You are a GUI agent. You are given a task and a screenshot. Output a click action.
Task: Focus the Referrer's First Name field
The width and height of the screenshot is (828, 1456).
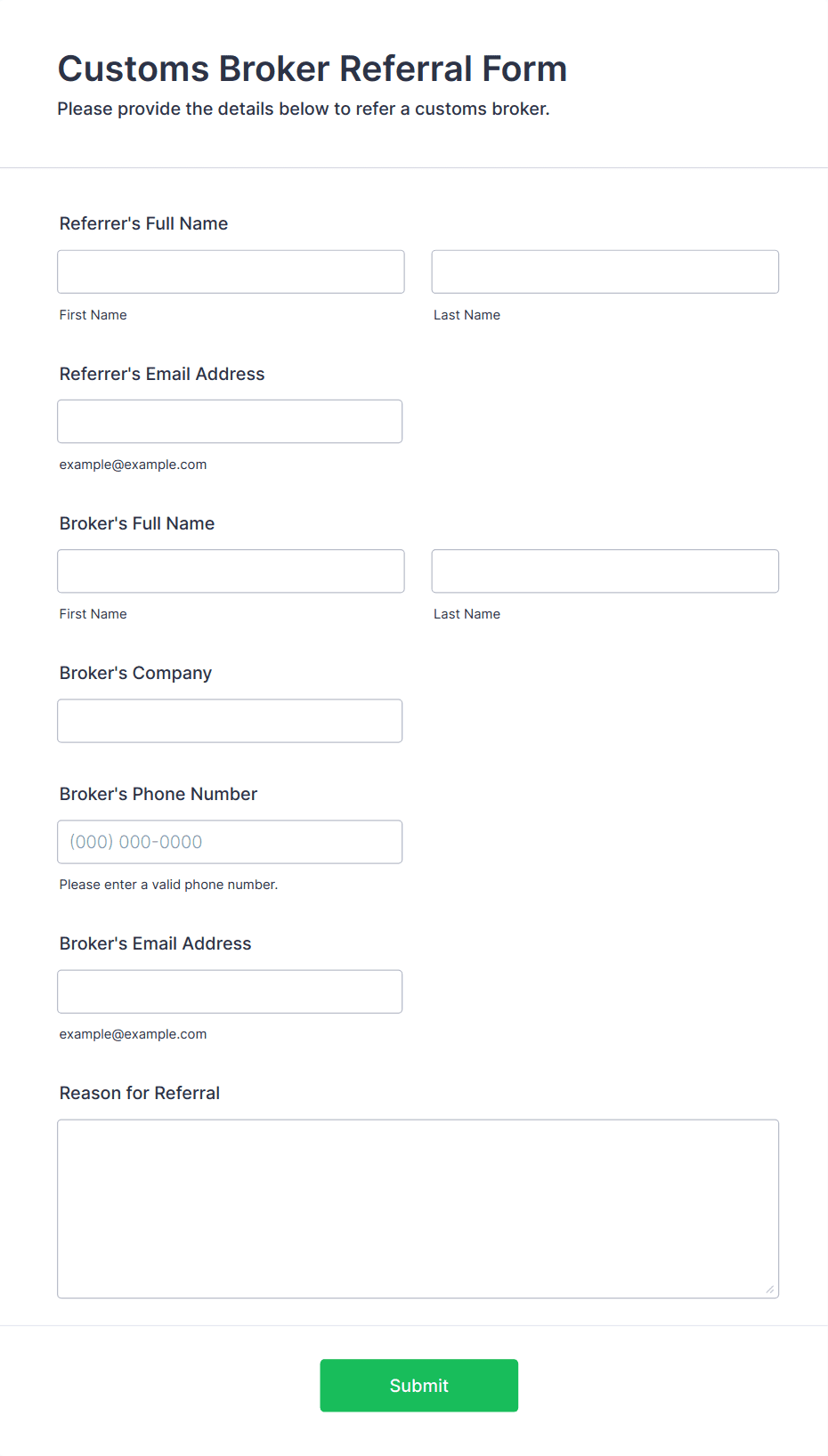[x=231, y=271]
